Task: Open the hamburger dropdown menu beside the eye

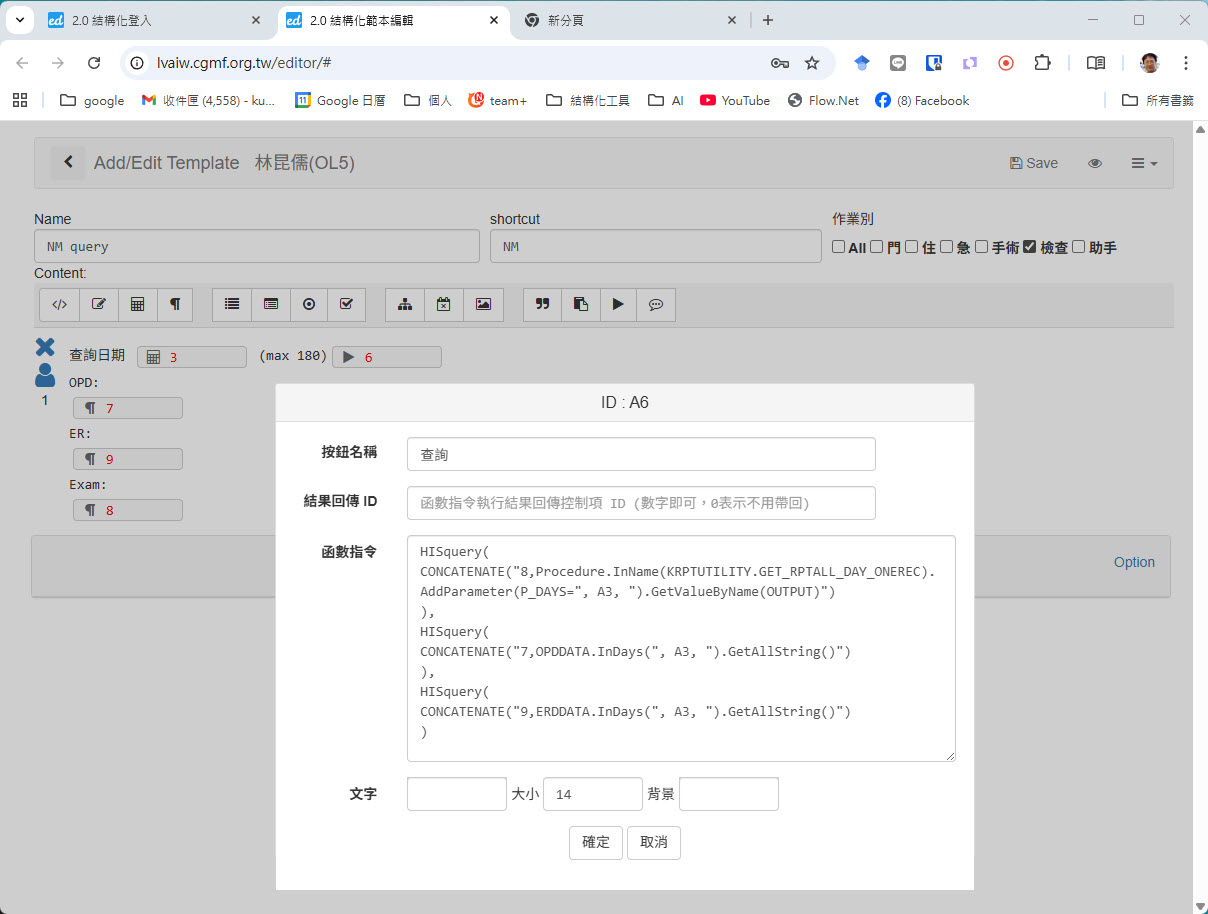Action: [1144, 163]
